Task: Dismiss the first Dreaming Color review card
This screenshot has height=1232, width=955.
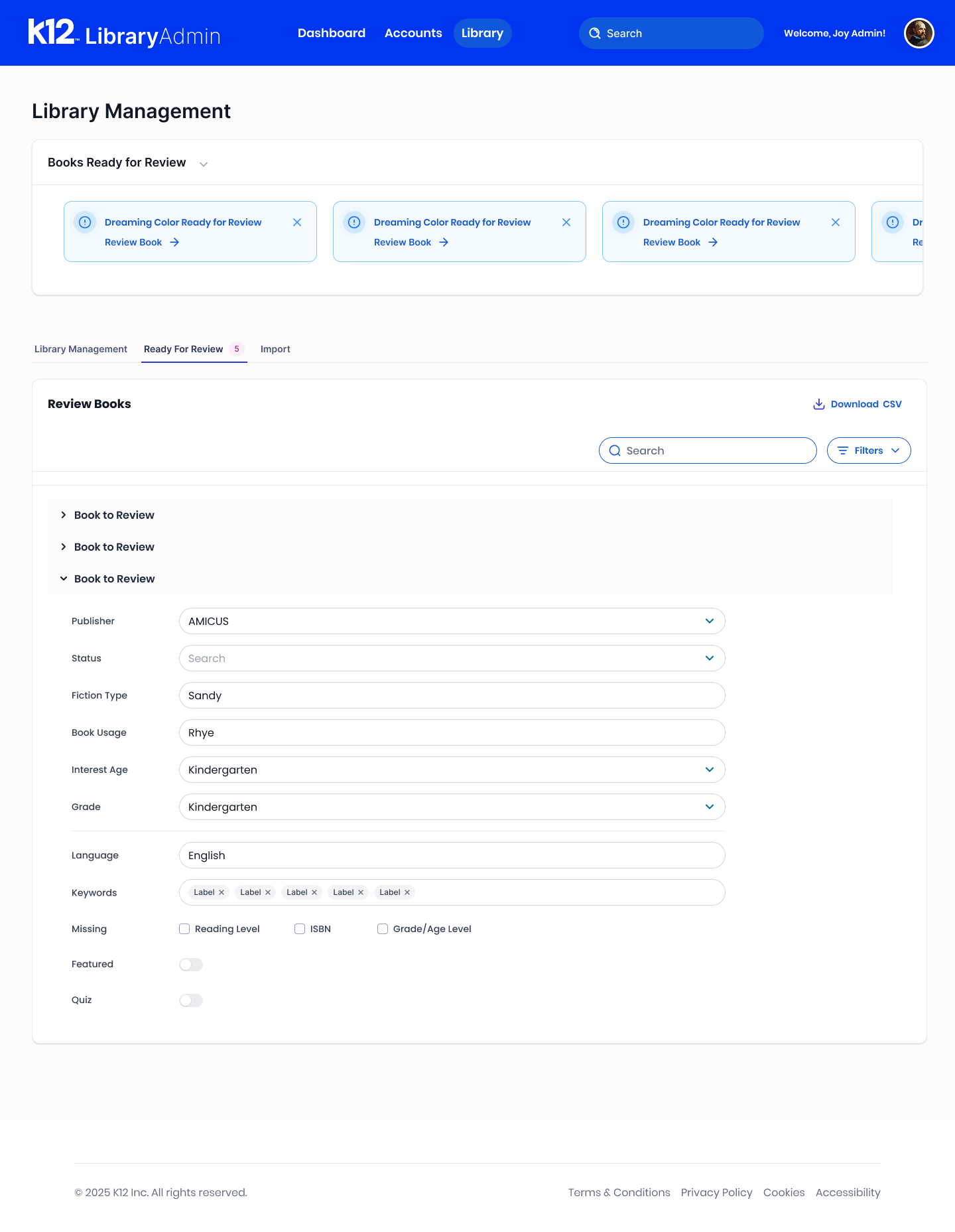Action: point(297,222)
